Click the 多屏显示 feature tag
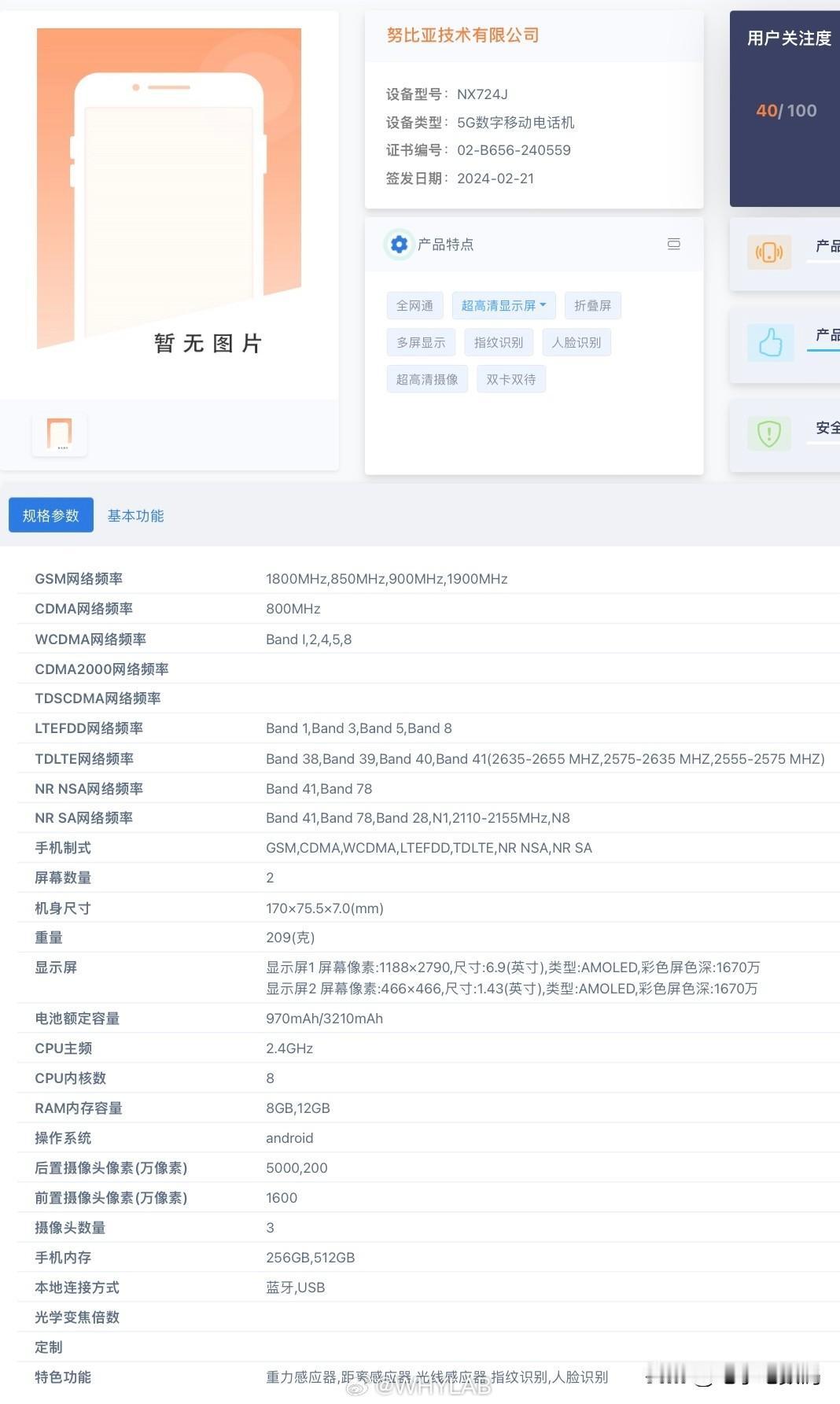The height and width of the screenshot is (1404, 840). 421,342
